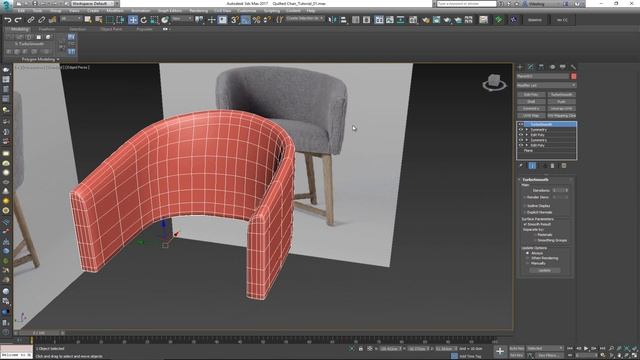Click the Undo arrow in the main toolbar

coord(8,20)
